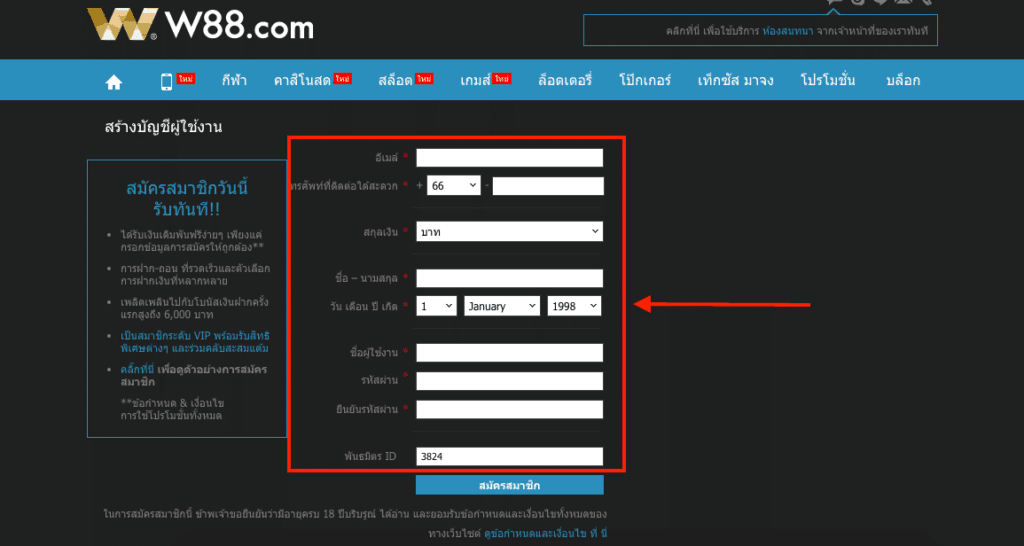Open the birth year 1998 dropdown
This screenshot has width=1024, height=546.
pyautogui.click(x=574, y=306)
